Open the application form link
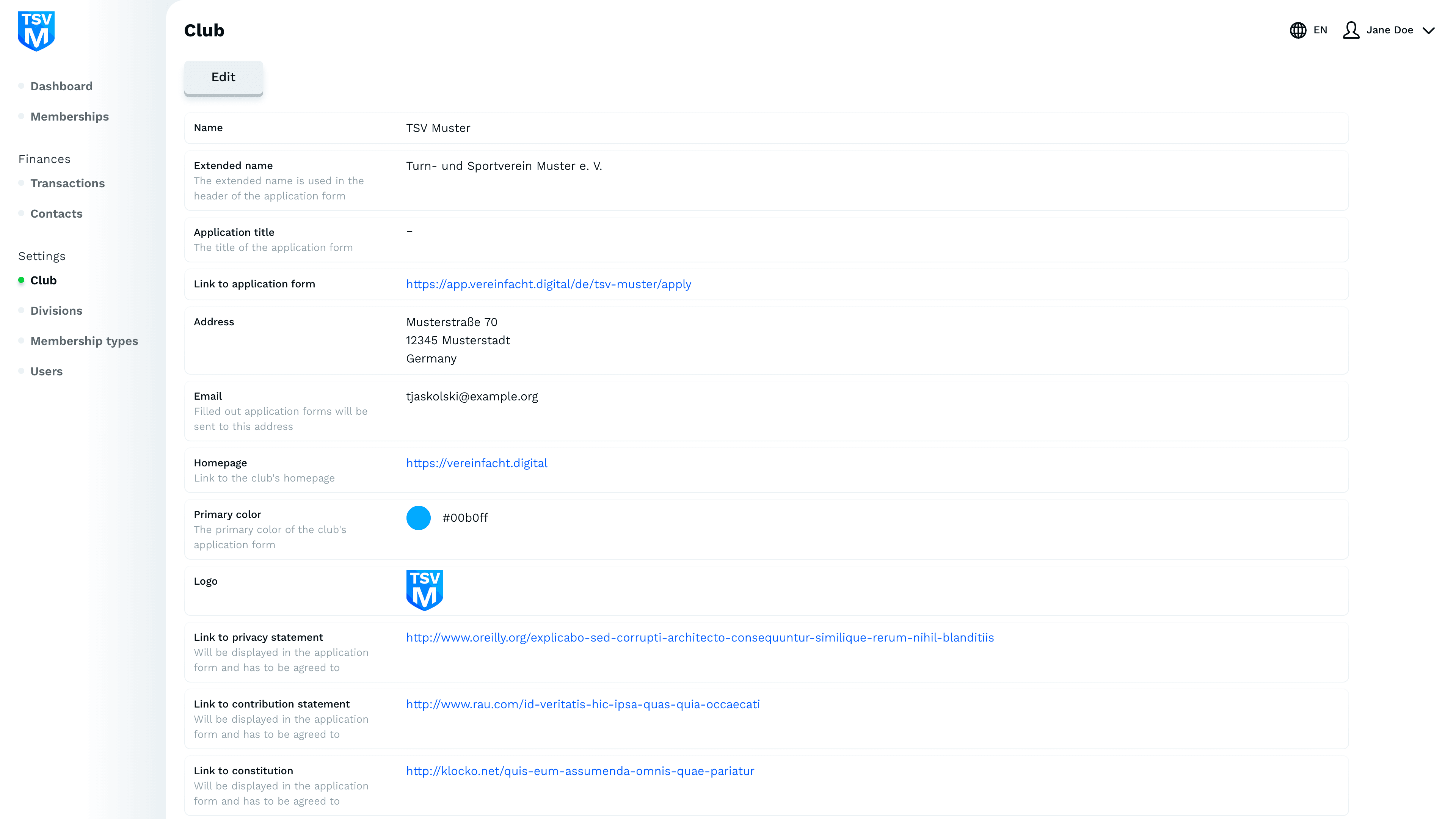The height and width of the screenshot is (819, 1456). tap(548, 284)
